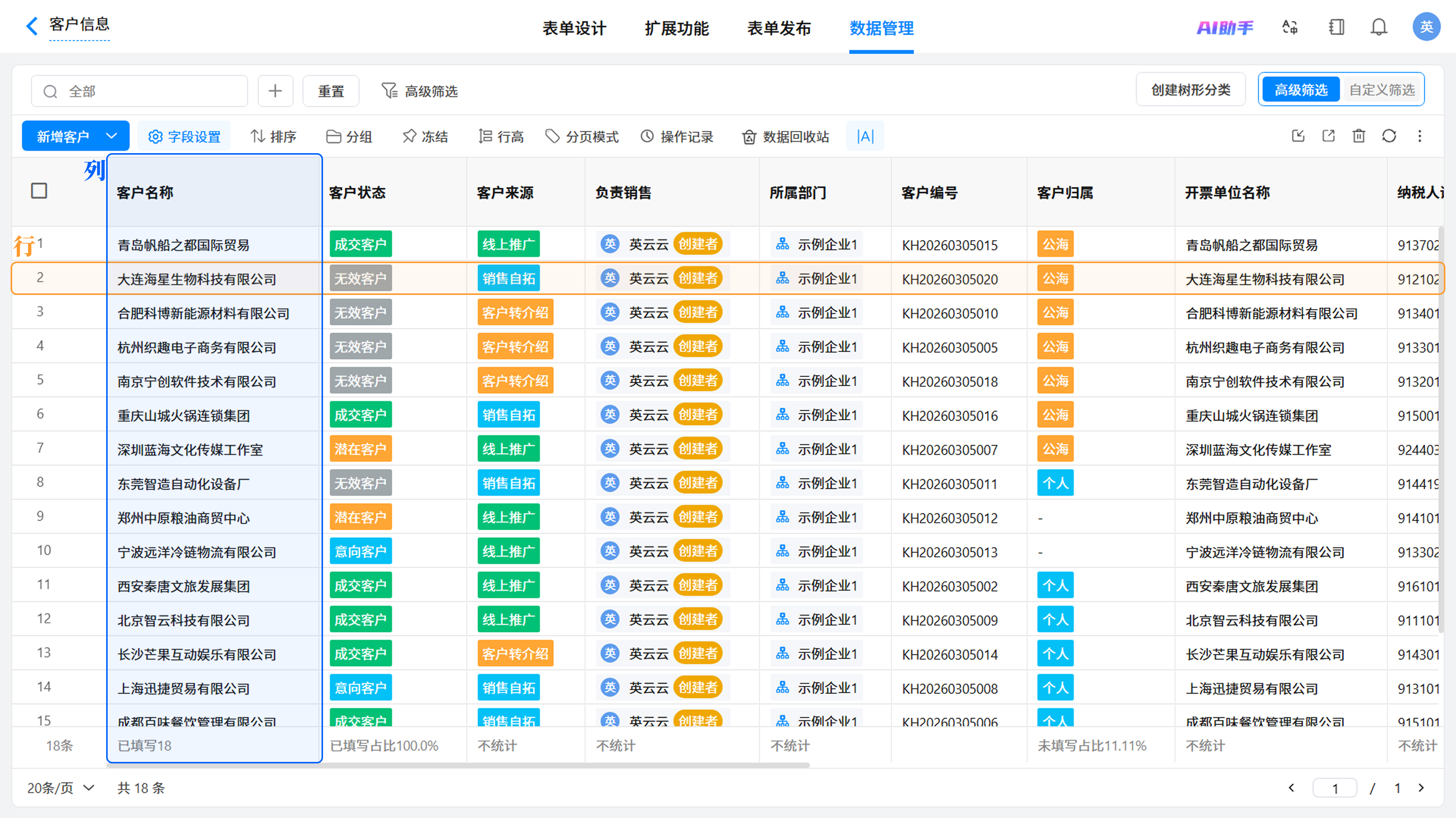1456x818 pixels.
Task: Click 客户转介绍 source of 长沙芒果互动娱乐有限公司
Action: 515,653
